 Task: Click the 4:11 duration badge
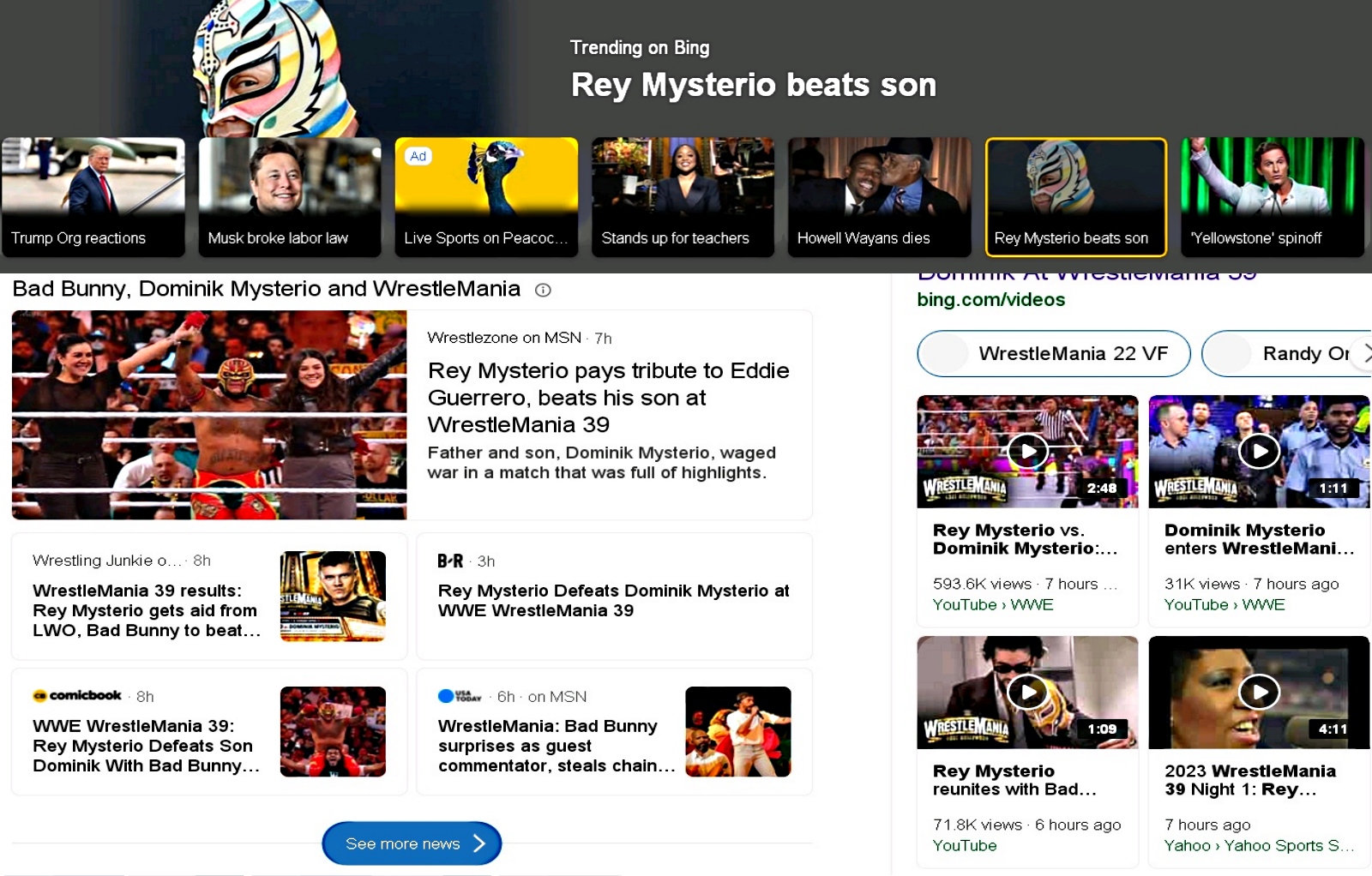1333,729
